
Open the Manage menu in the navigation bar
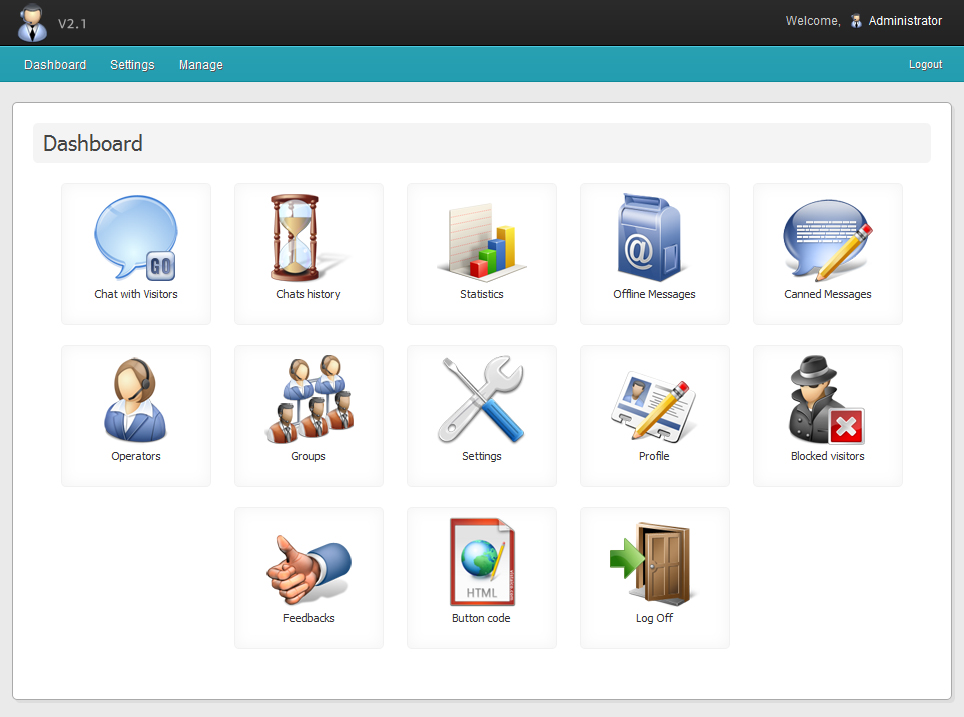[x=200, y=65]
